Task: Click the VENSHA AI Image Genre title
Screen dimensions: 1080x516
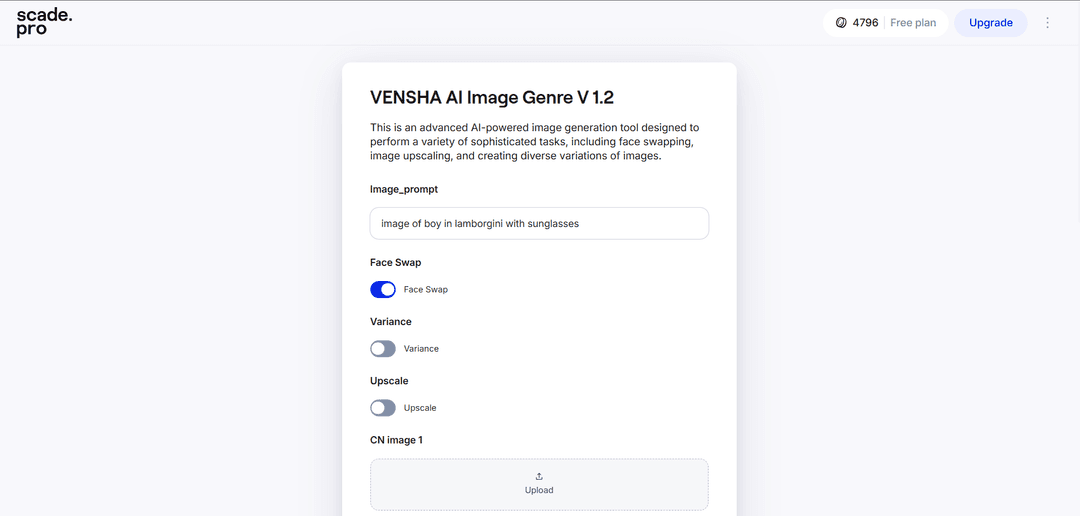Action: point(492,98)
